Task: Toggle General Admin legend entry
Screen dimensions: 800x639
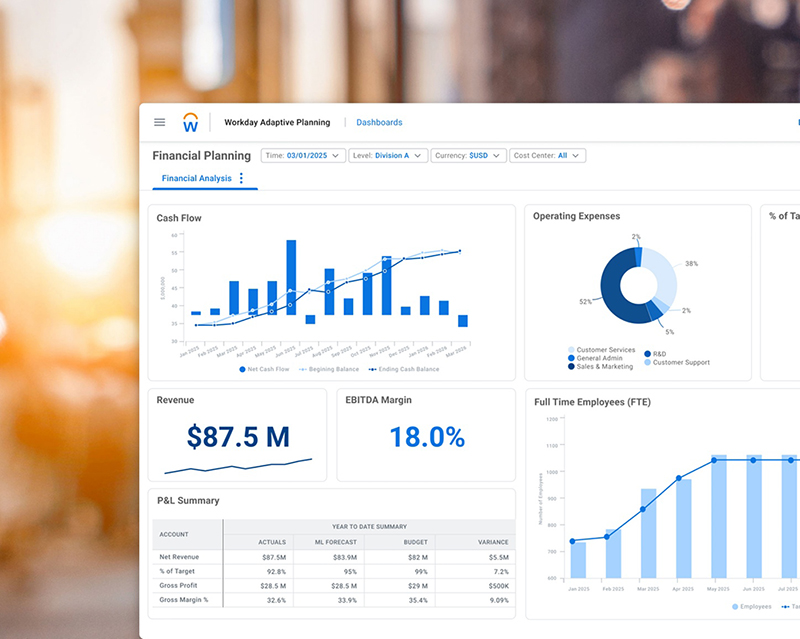Action: [595, 358]
